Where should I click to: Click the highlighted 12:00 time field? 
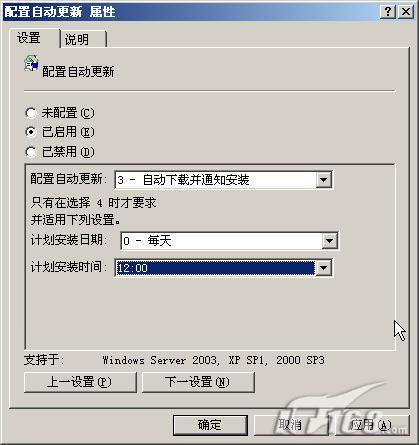tap(215, 268)
